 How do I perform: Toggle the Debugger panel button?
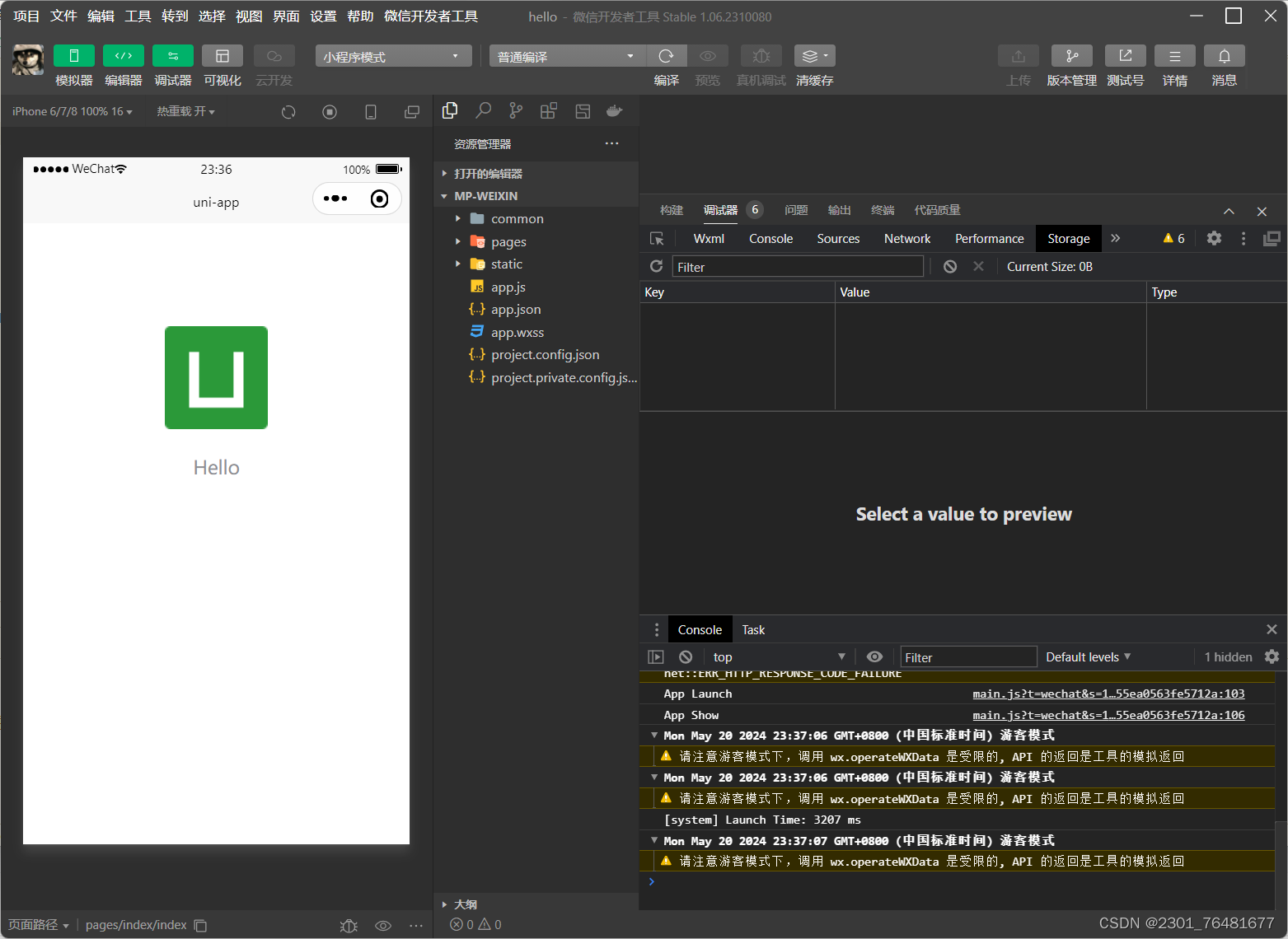coord(173,56)
